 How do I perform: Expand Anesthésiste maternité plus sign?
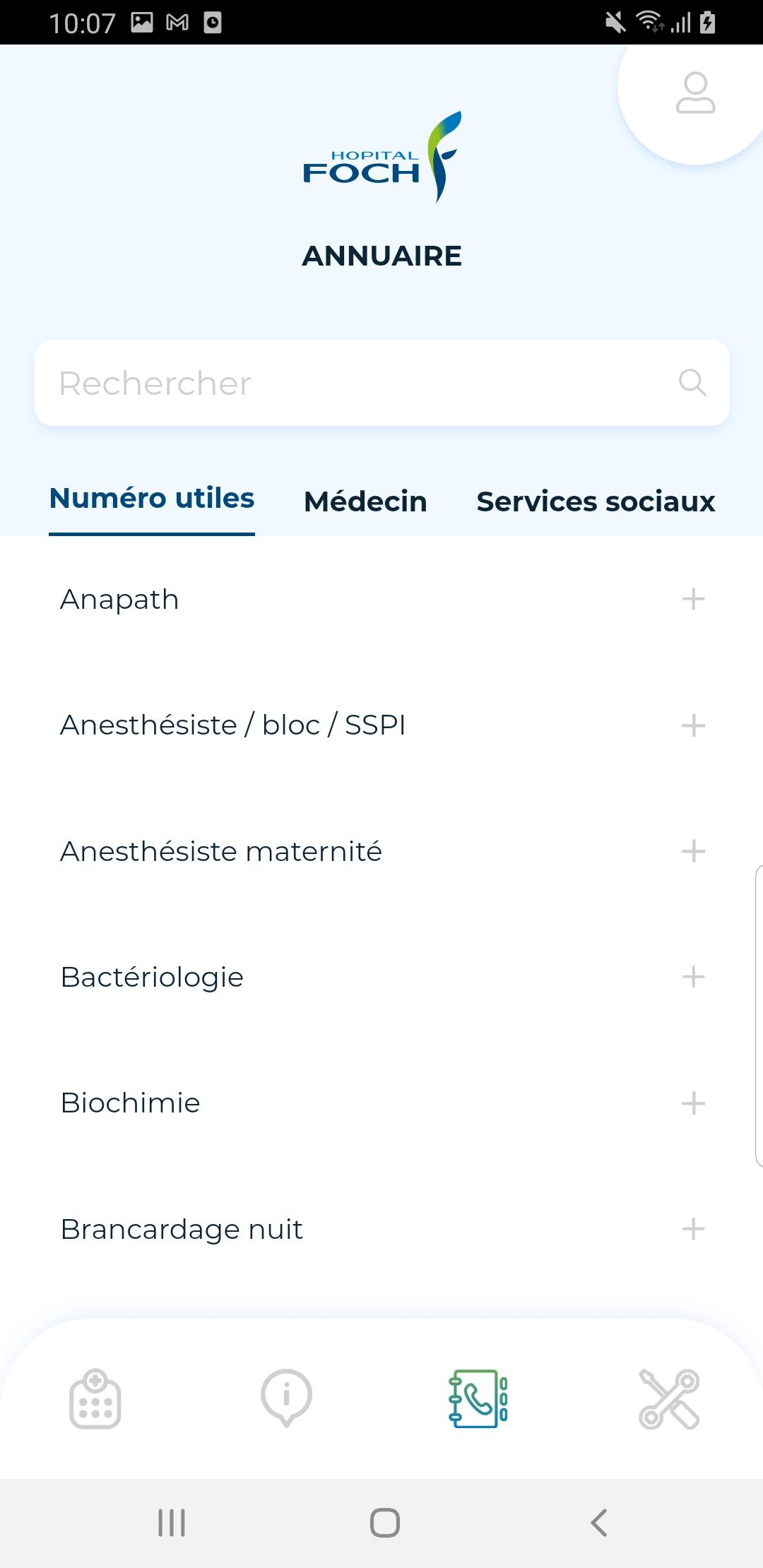pos(693,851)
